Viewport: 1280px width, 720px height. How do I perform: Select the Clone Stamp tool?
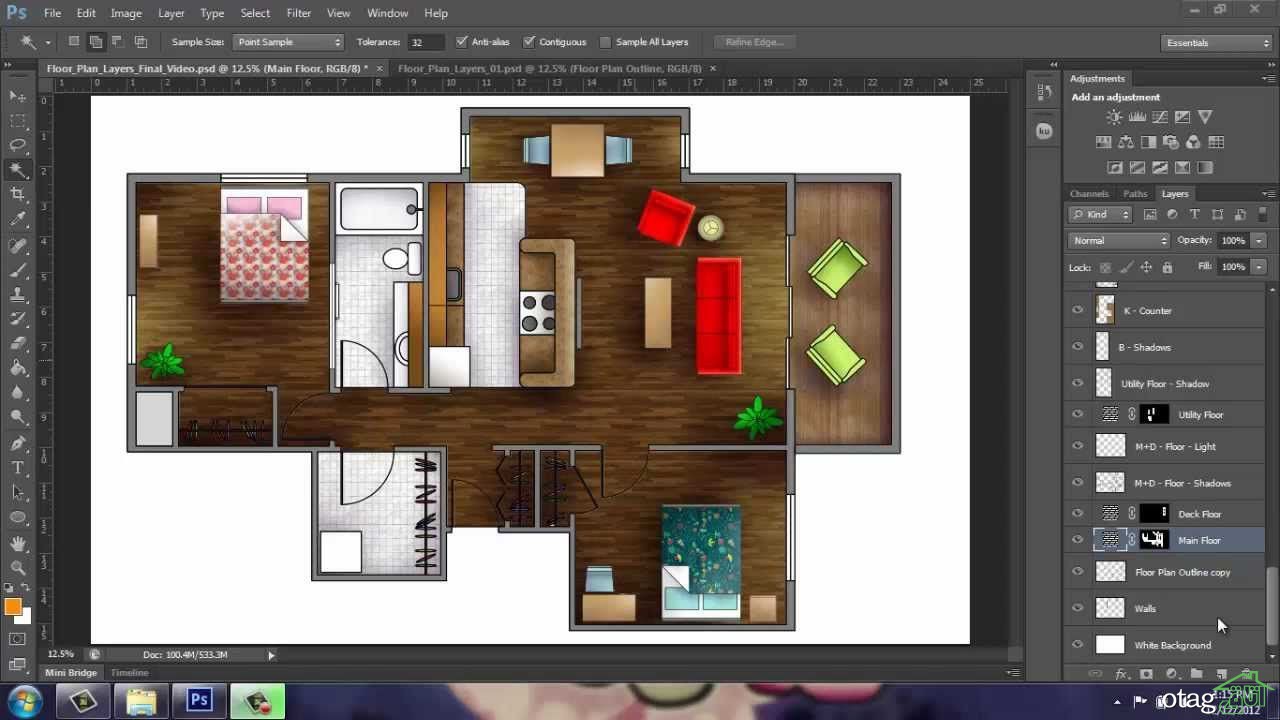point(18,295)
